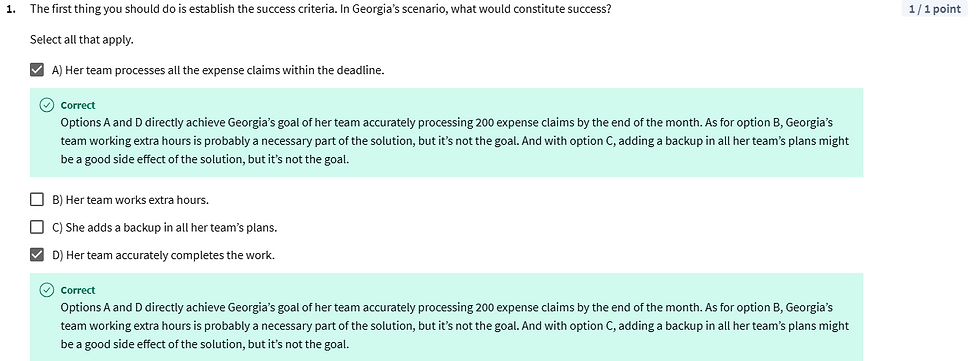The width and height of the screenshot is (980, 361).
Task: Click the 'Correct' heading below option A
Action: [x=78, y=106]
